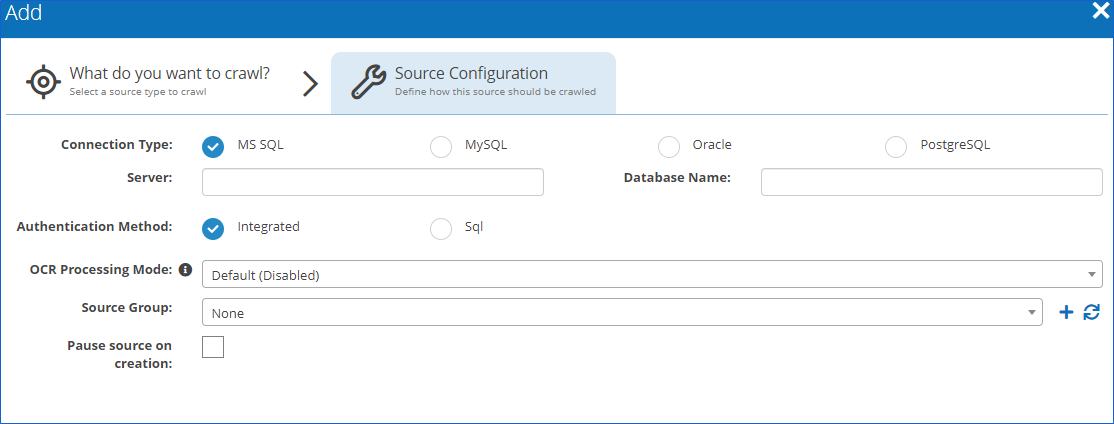Open the OCR Processing Mode dropdown

651,275
